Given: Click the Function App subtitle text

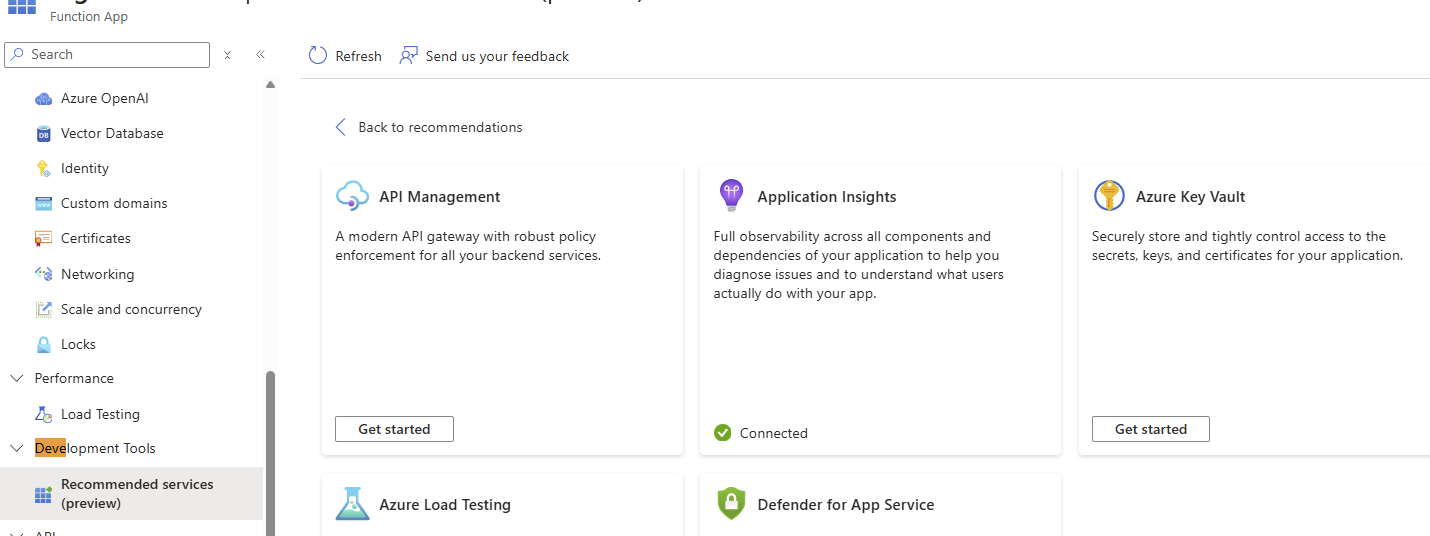Looking at the screenshot, I should tap(89, 17).
